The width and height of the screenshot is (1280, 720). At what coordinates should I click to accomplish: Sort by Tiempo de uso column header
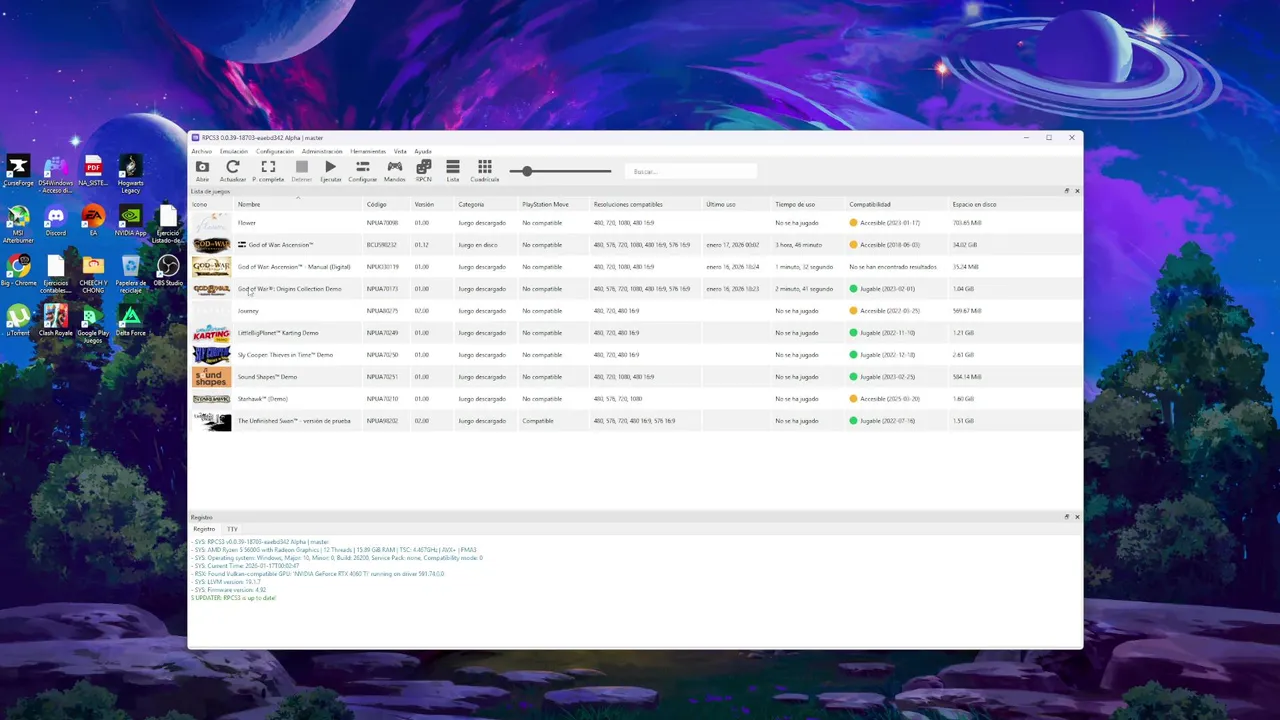[x=809, y=204]
